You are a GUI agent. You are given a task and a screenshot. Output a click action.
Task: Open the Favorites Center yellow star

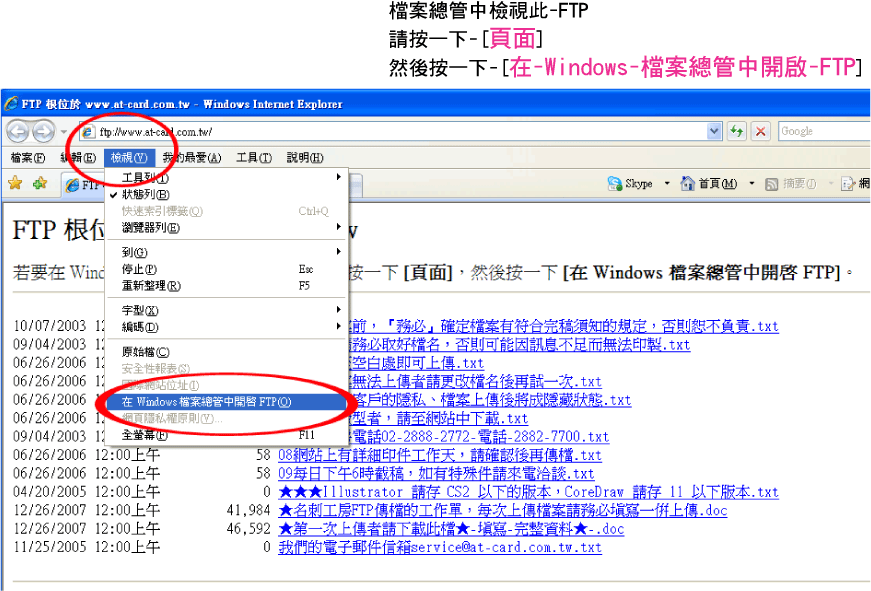tap(15, 183)
